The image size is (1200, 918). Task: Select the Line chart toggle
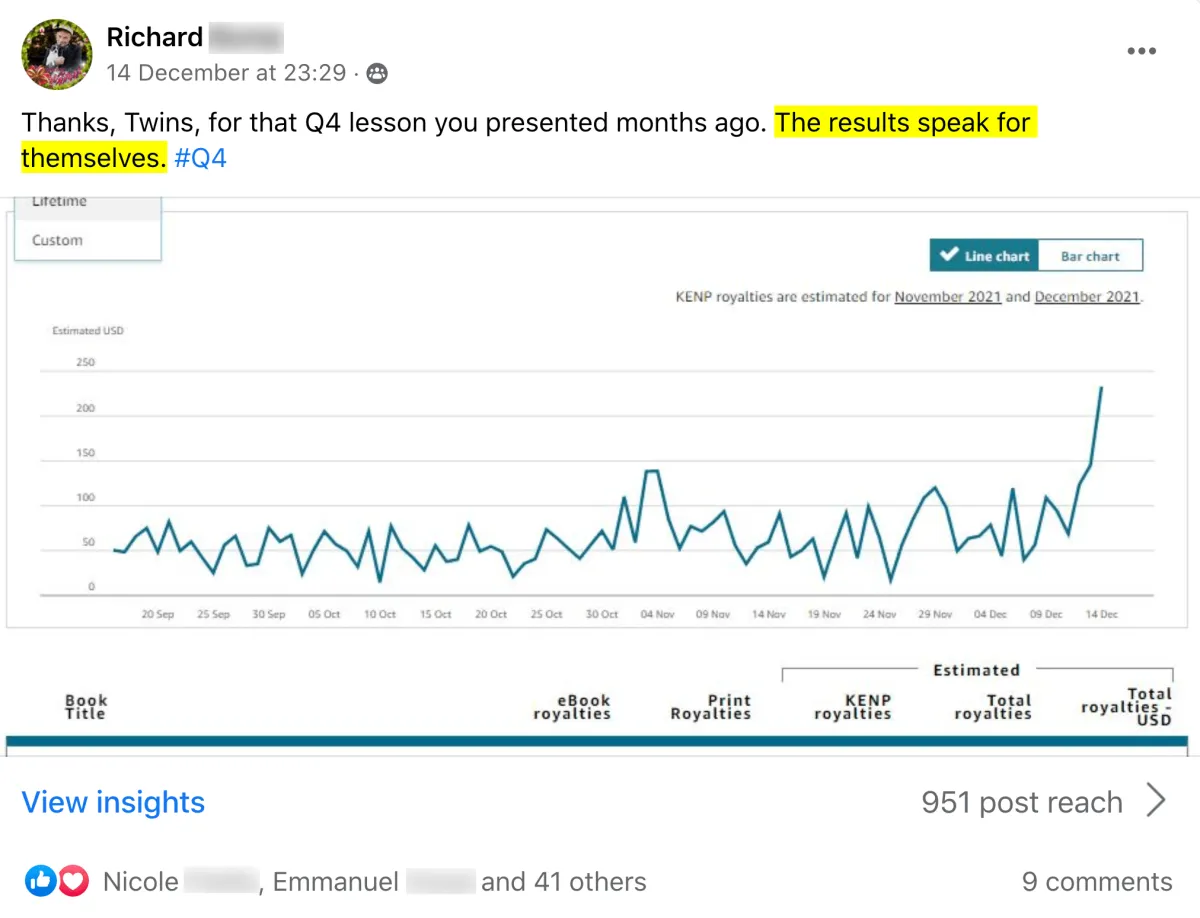[985, 256]
